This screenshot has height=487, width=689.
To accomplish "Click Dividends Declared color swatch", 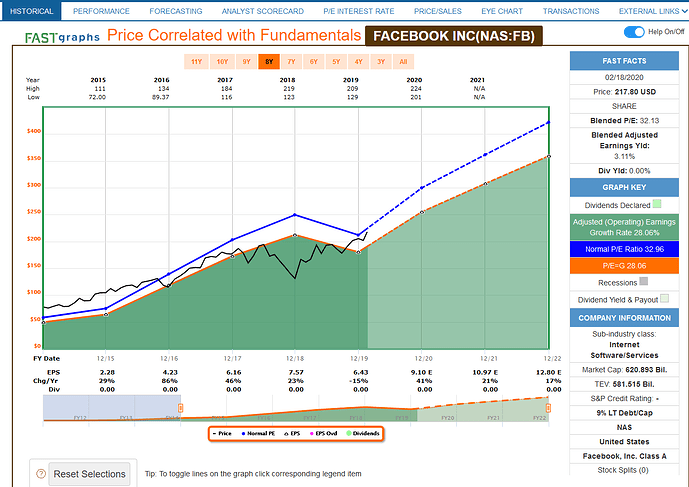I will tap(657, 204).
